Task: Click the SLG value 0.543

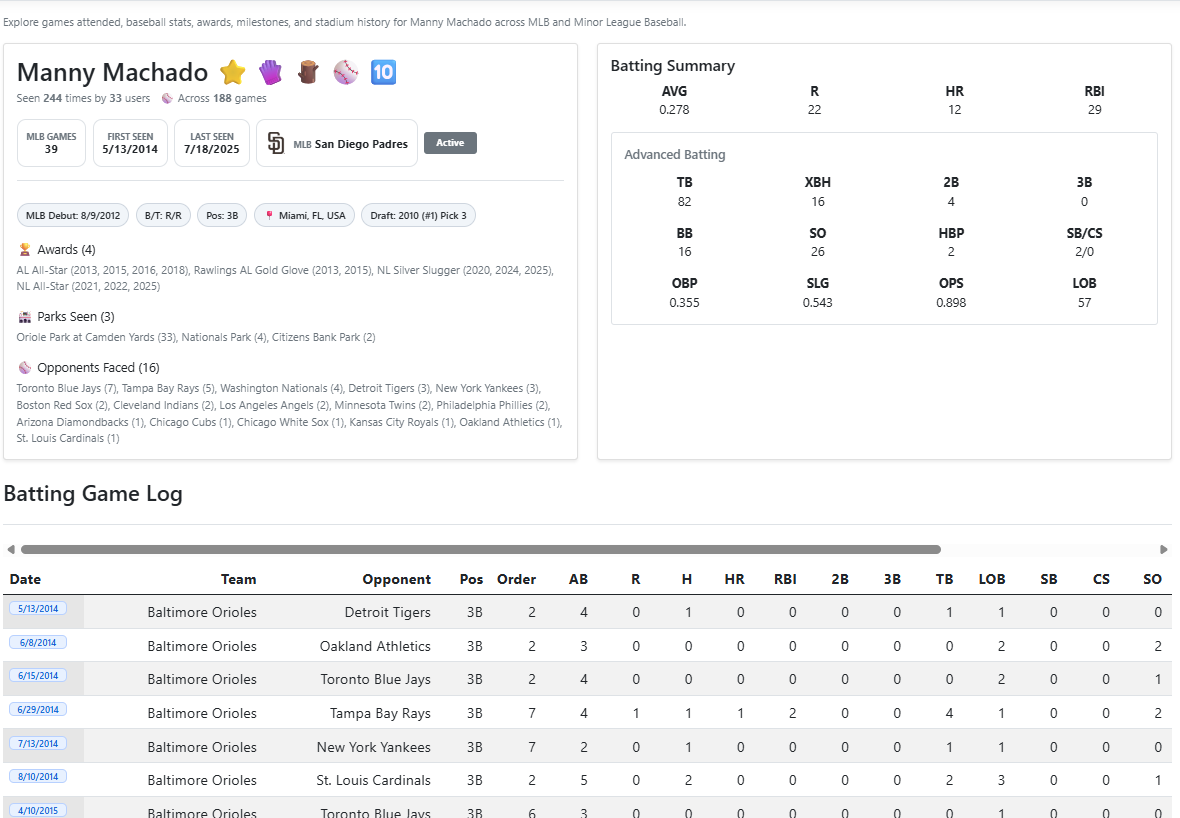Action: (x=818, y=303)
